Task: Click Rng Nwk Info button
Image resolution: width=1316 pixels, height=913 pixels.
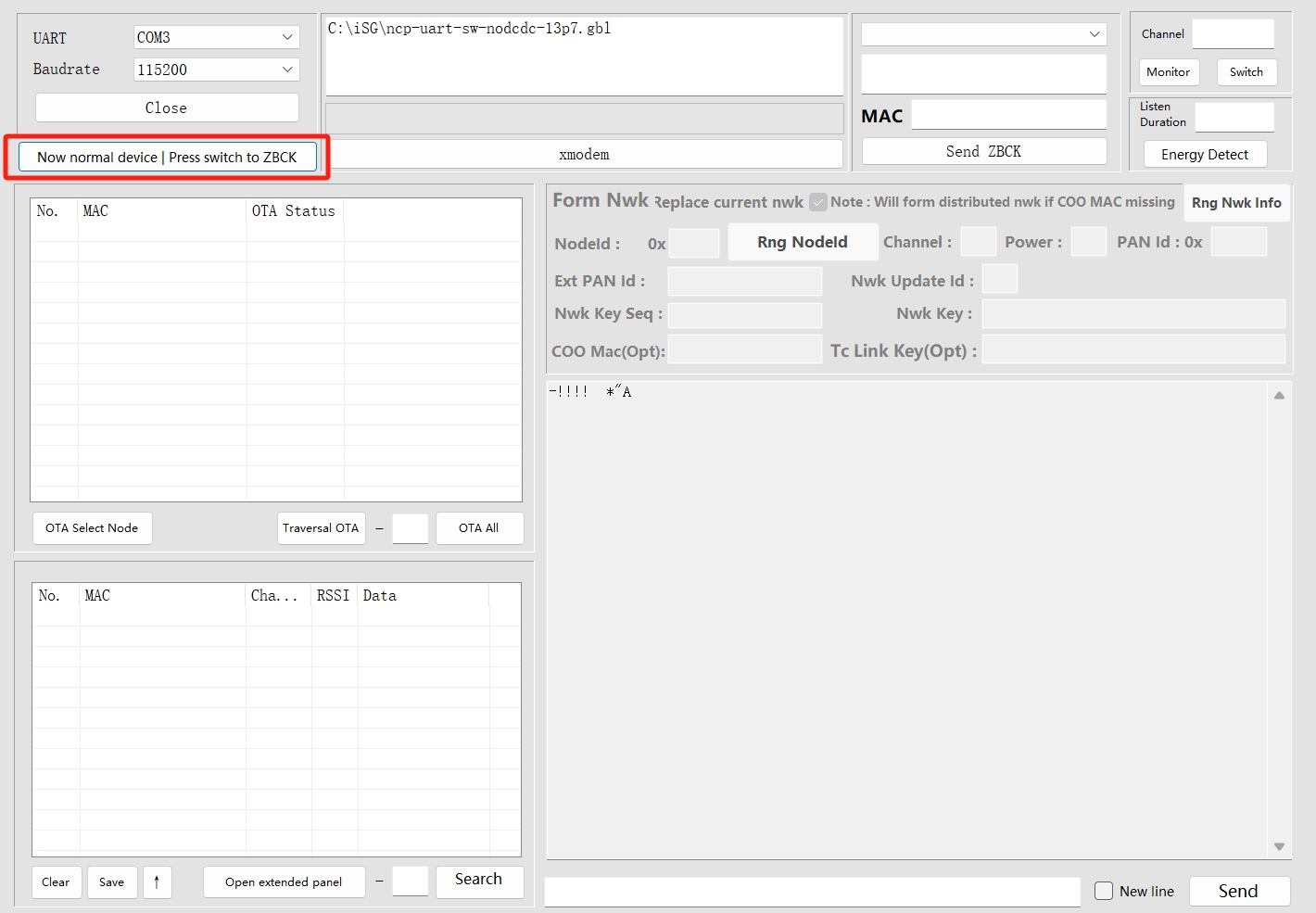Action: (1236, 202)
